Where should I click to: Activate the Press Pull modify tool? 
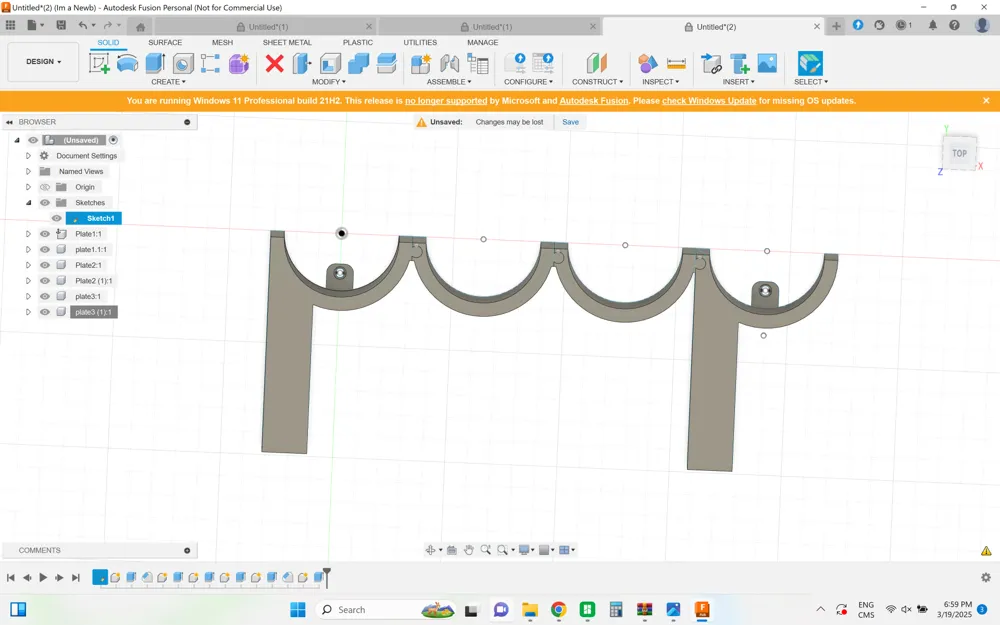click(x=300, y=62)
